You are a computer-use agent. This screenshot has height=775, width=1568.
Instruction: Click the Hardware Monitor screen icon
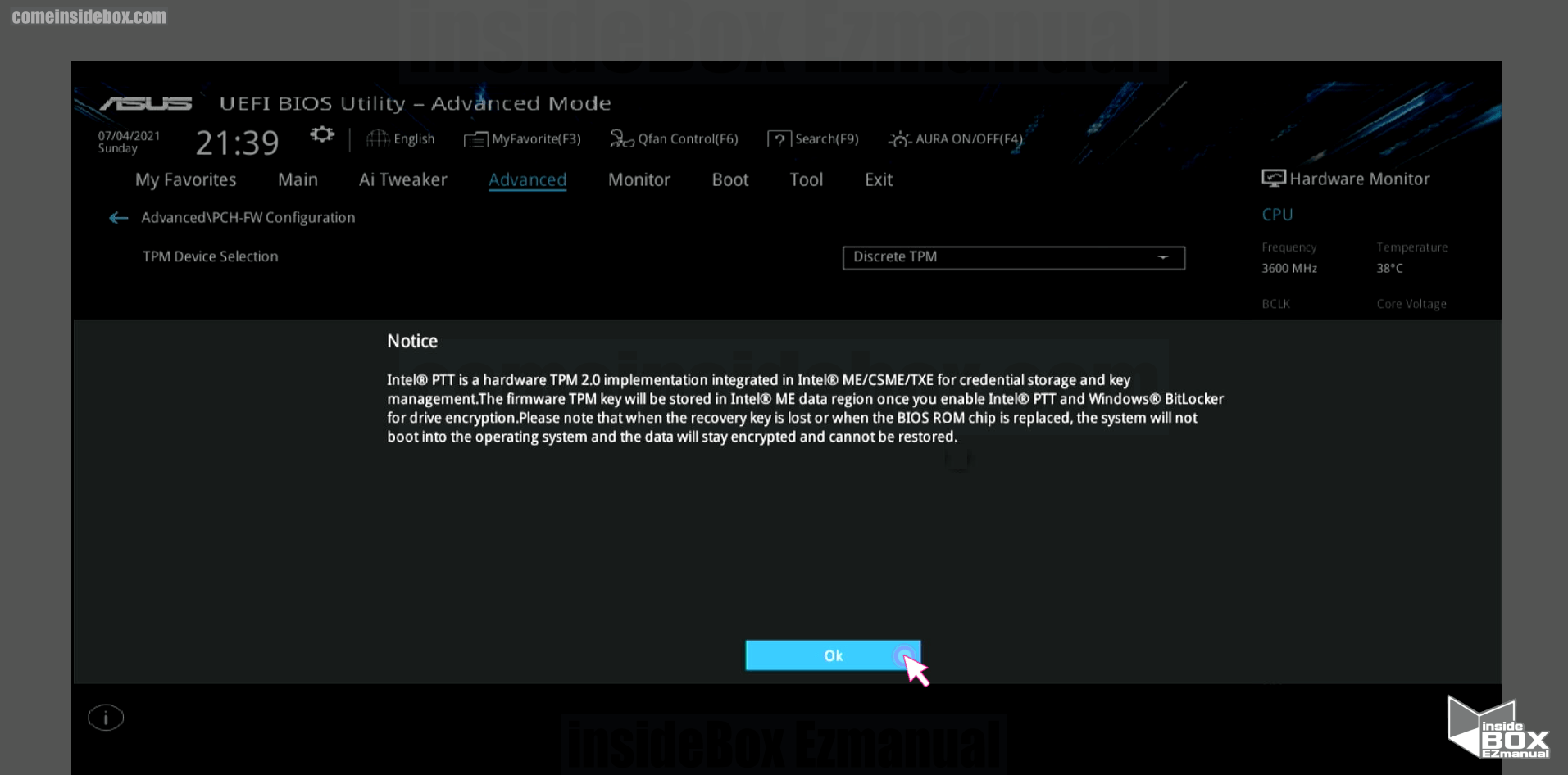tap(1273, 179)
